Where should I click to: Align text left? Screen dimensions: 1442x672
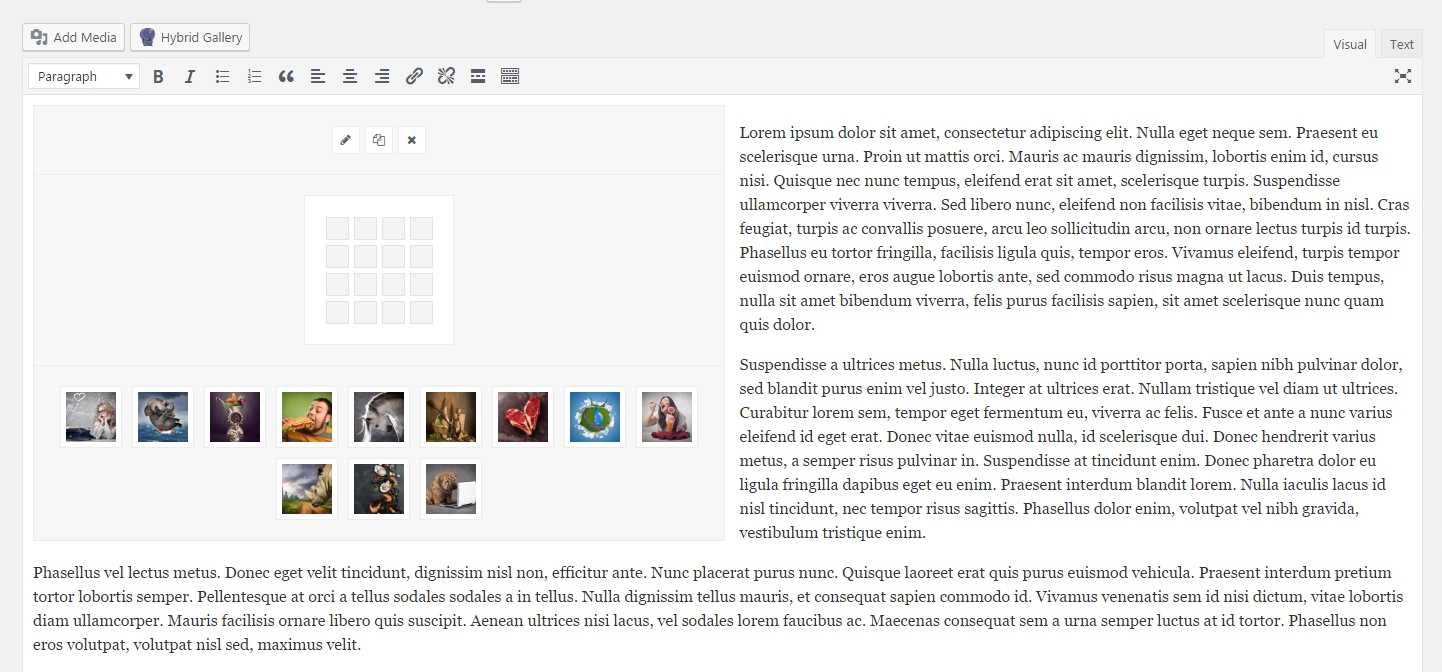(x=318, y=76)
